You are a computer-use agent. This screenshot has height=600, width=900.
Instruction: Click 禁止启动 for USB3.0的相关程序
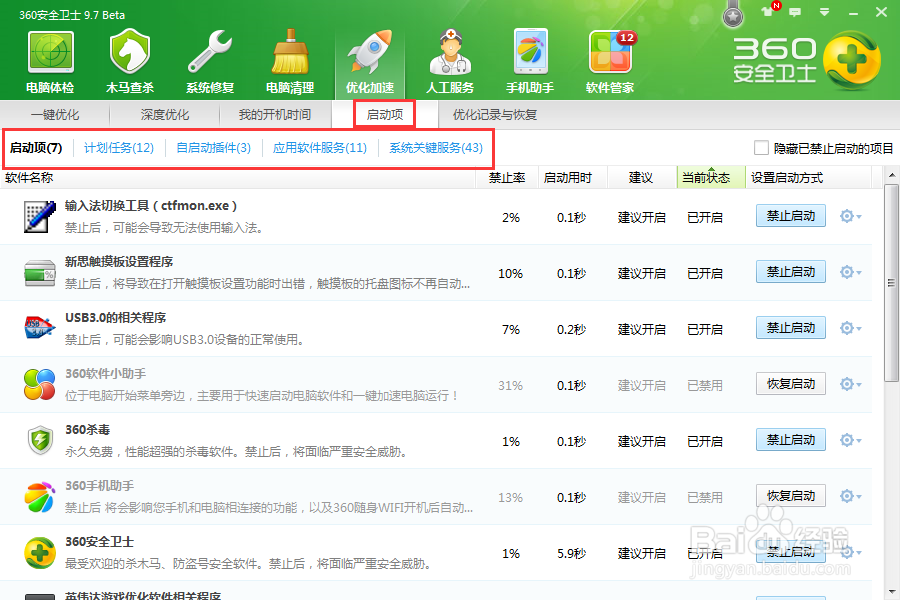tap(791, 328)
